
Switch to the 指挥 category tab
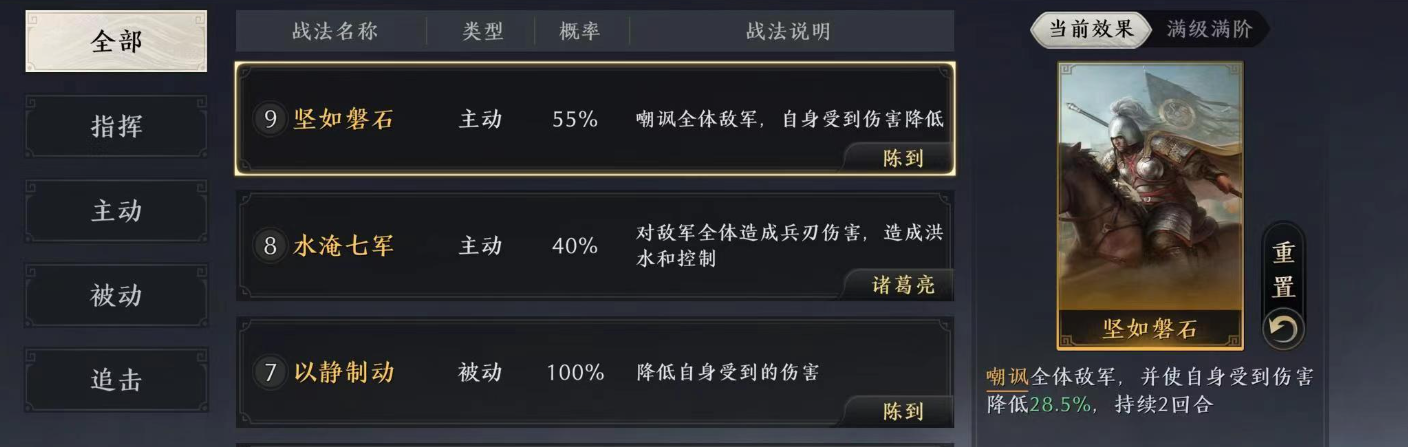116,127
